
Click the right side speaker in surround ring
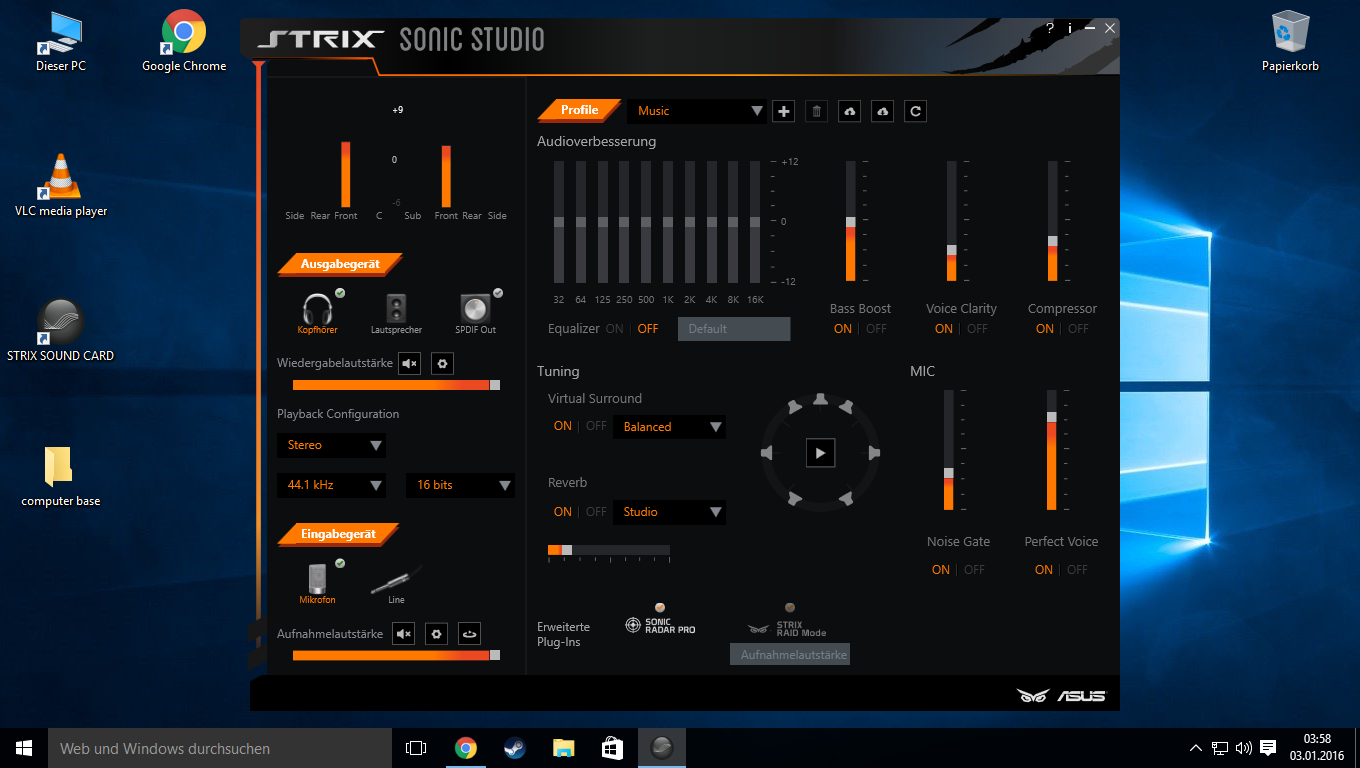pyautogui.click(x=873, y=453)
